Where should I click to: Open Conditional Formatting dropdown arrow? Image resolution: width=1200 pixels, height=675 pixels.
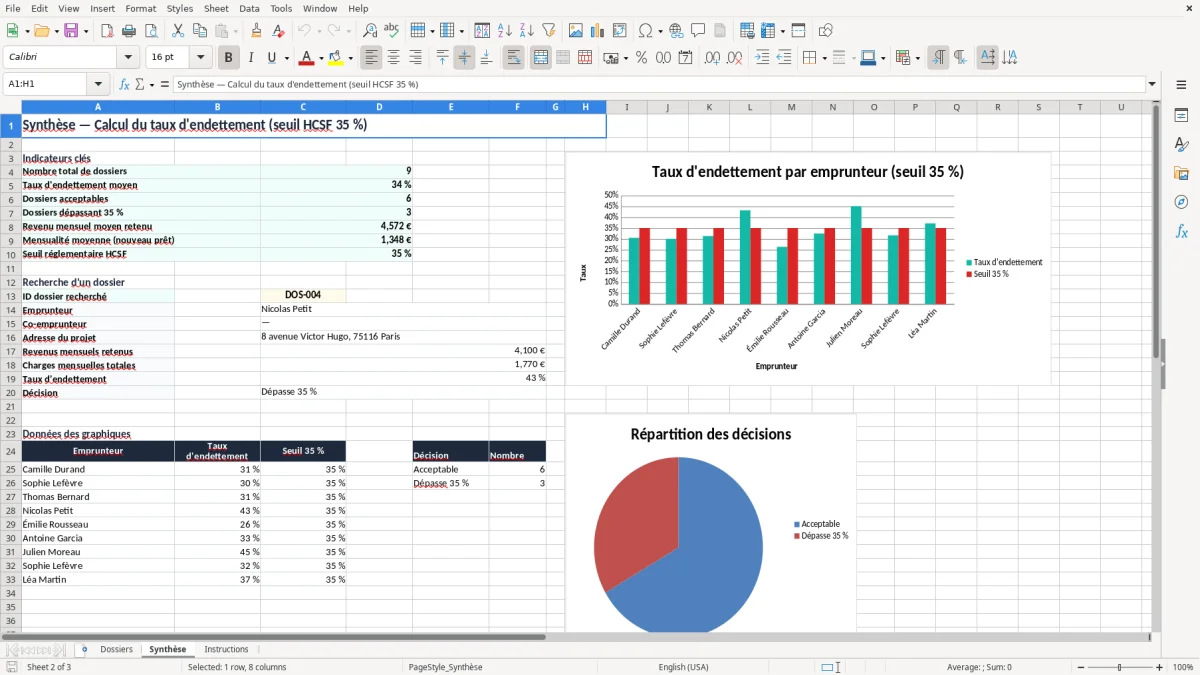point(918,58)
